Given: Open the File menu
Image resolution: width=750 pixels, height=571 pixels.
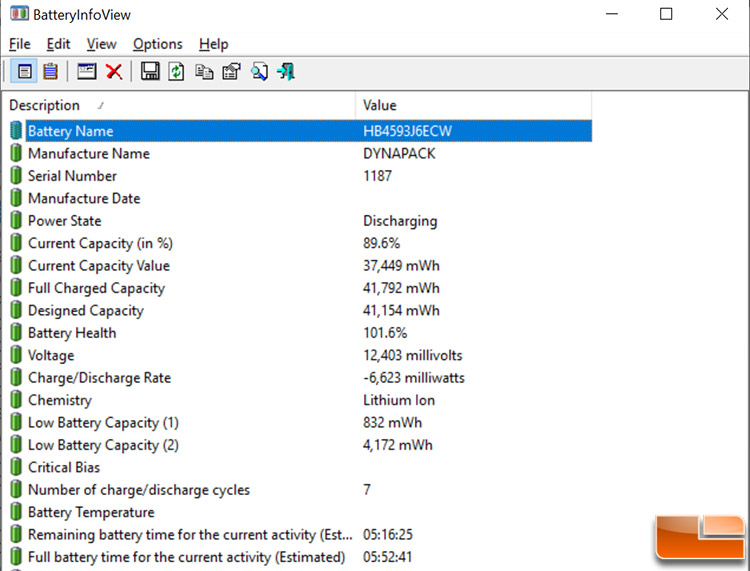Looking at the screenshot, I should pos(20,44).
